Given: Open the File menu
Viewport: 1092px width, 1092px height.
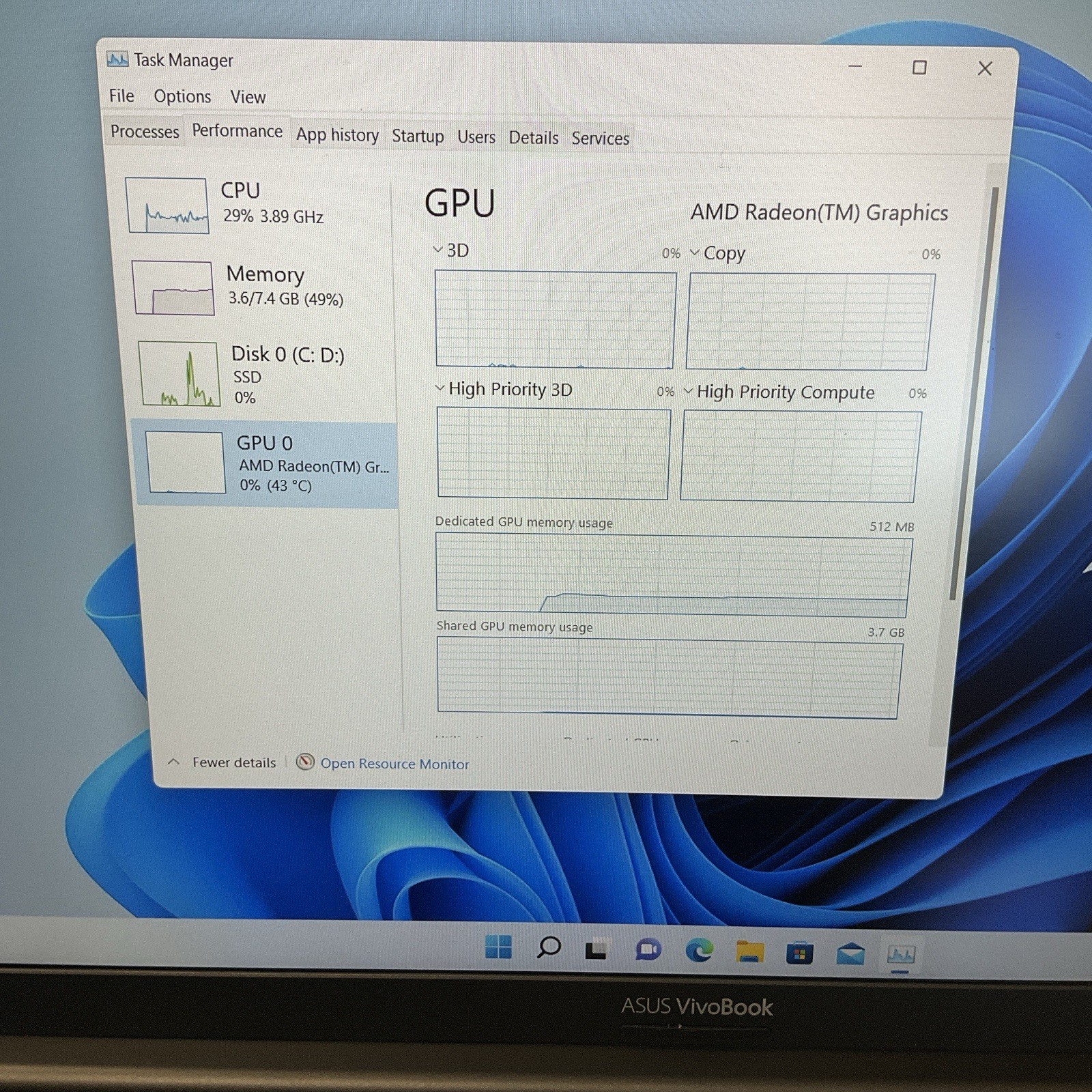Looking at the screenshot, I should point(121,96).
